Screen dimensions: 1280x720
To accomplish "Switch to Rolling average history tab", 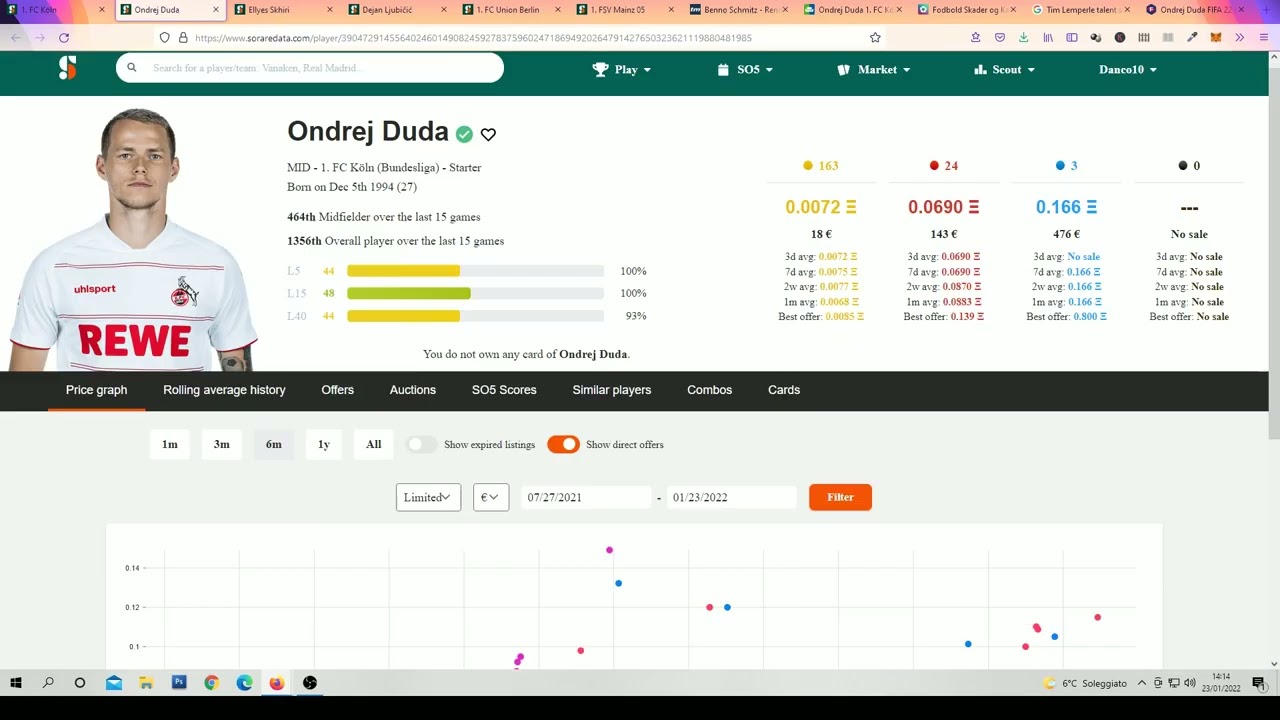I will pyautogui.click(x=224, y=390).
